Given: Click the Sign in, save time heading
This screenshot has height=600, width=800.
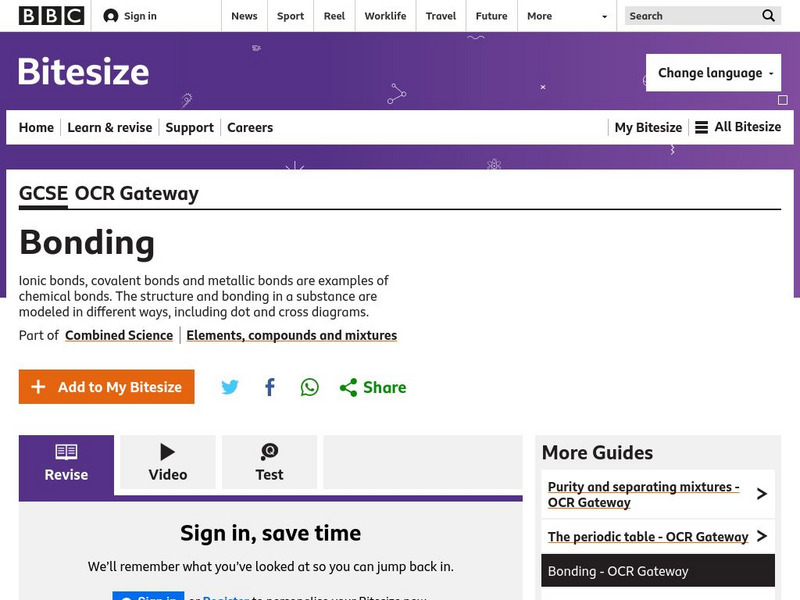Looking at the screenshot, I should coord(270,533).
